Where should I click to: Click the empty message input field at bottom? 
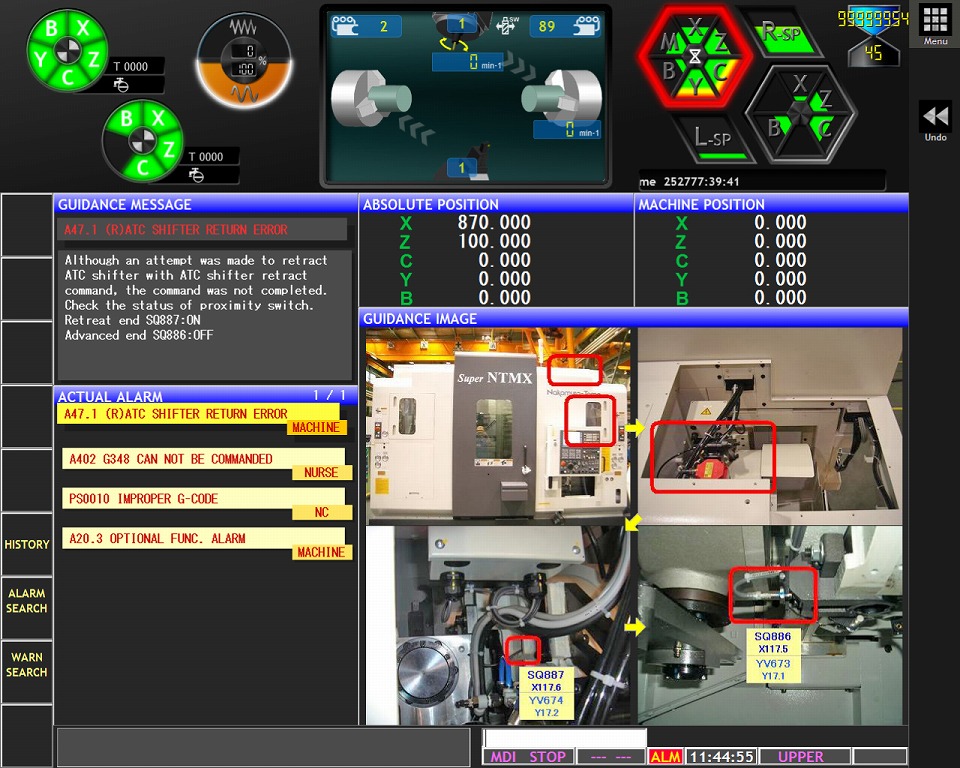[x=262, y=747]
